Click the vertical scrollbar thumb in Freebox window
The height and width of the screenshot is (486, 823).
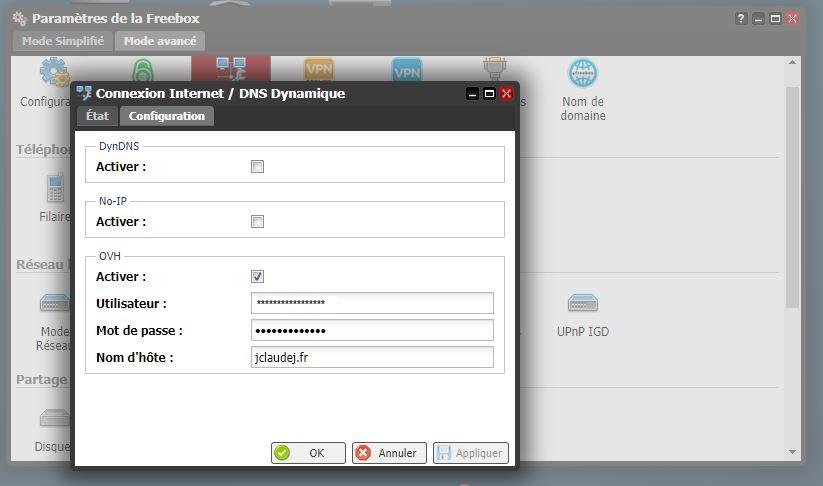tap(793, 197)
